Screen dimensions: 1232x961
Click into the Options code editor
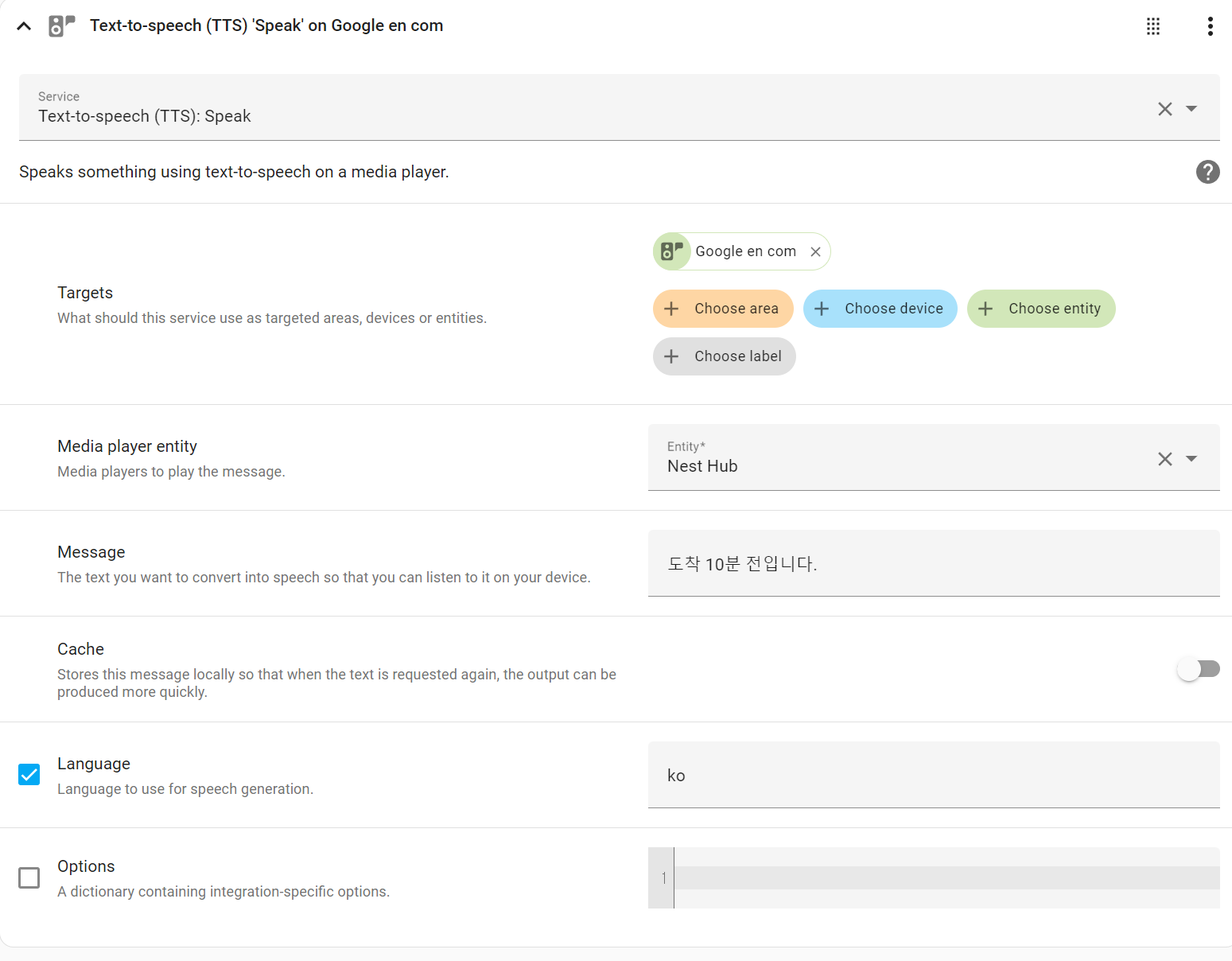tap(946, 877)
